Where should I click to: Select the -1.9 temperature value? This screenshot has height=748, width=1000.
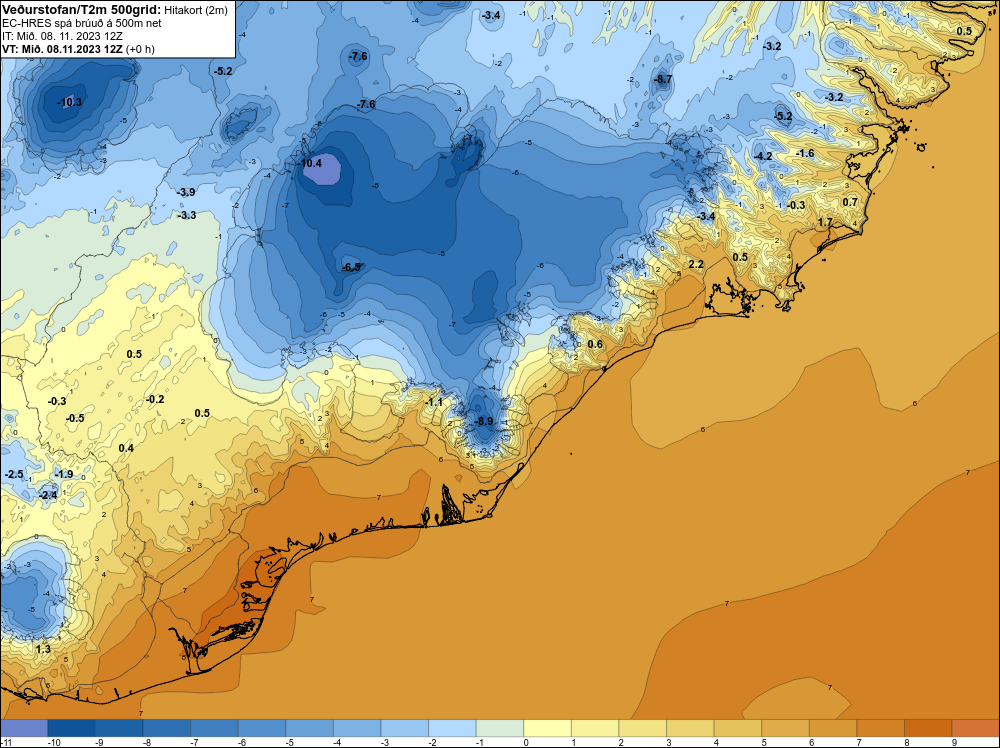pos(63,474)
